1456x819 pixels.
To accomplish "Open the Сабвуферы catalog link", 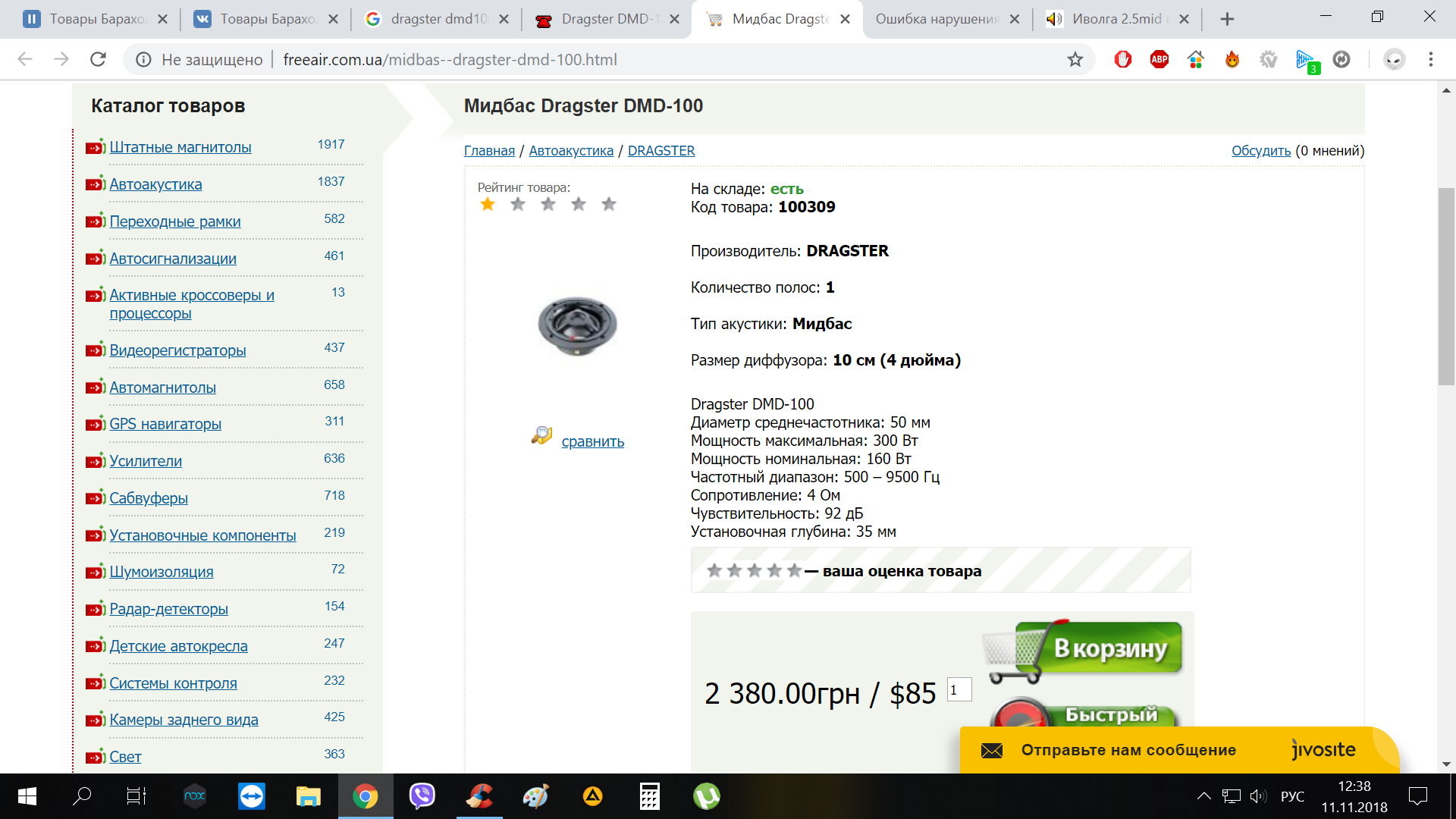I will (149, 498).
